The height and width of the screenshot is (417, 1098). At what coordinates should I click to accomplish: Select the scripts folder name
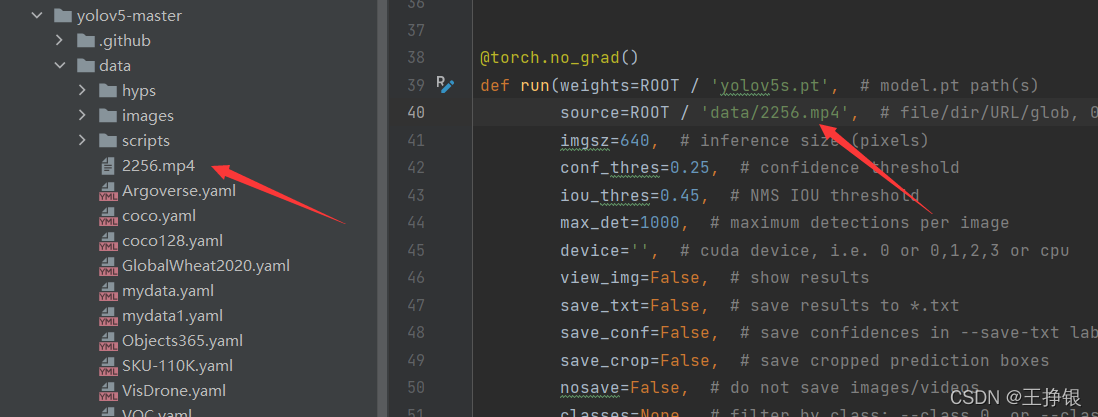pos(146,140)
